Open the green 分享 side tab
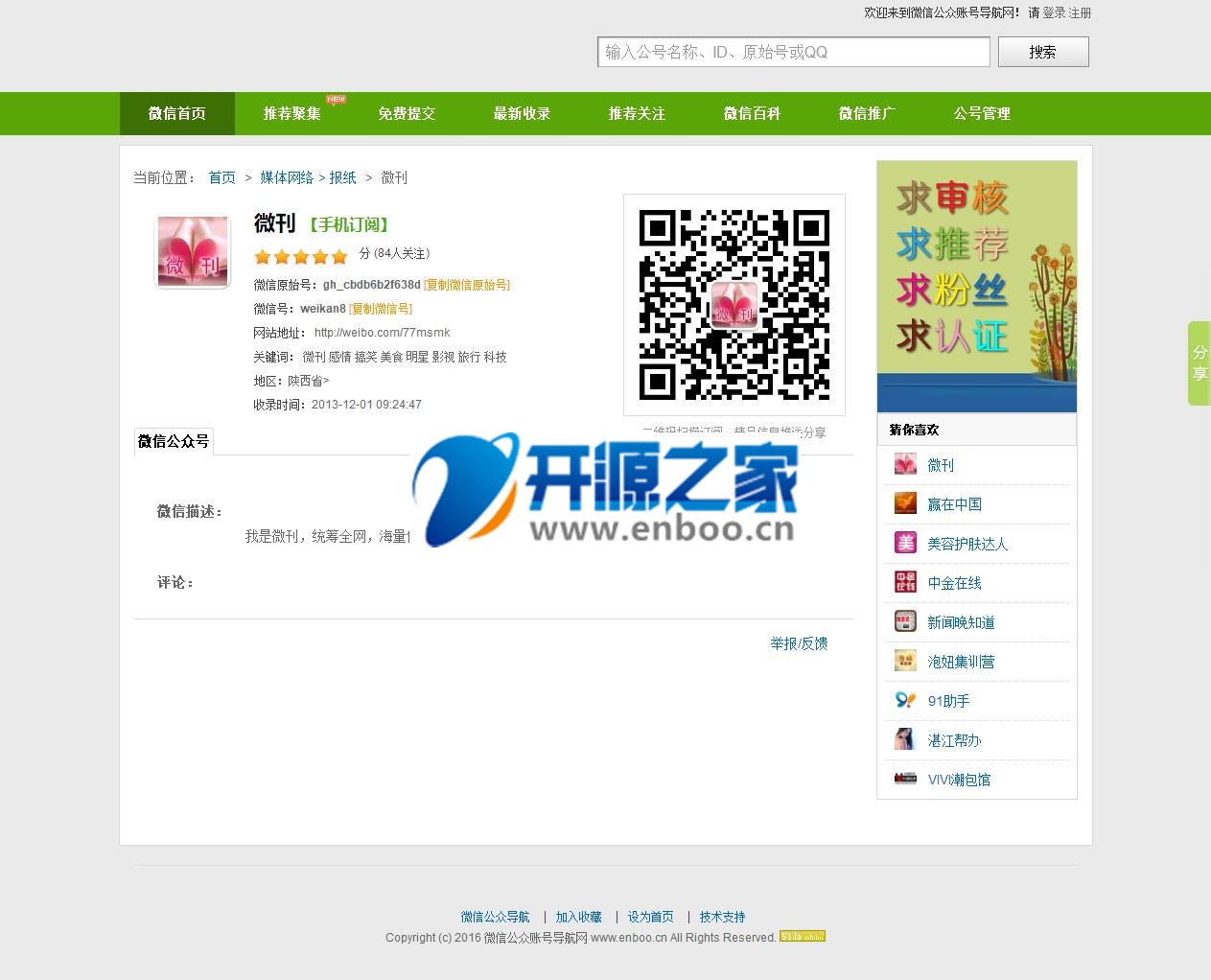The width and height of the screenshot is (1211, 980). click(x=1199, y=363)
